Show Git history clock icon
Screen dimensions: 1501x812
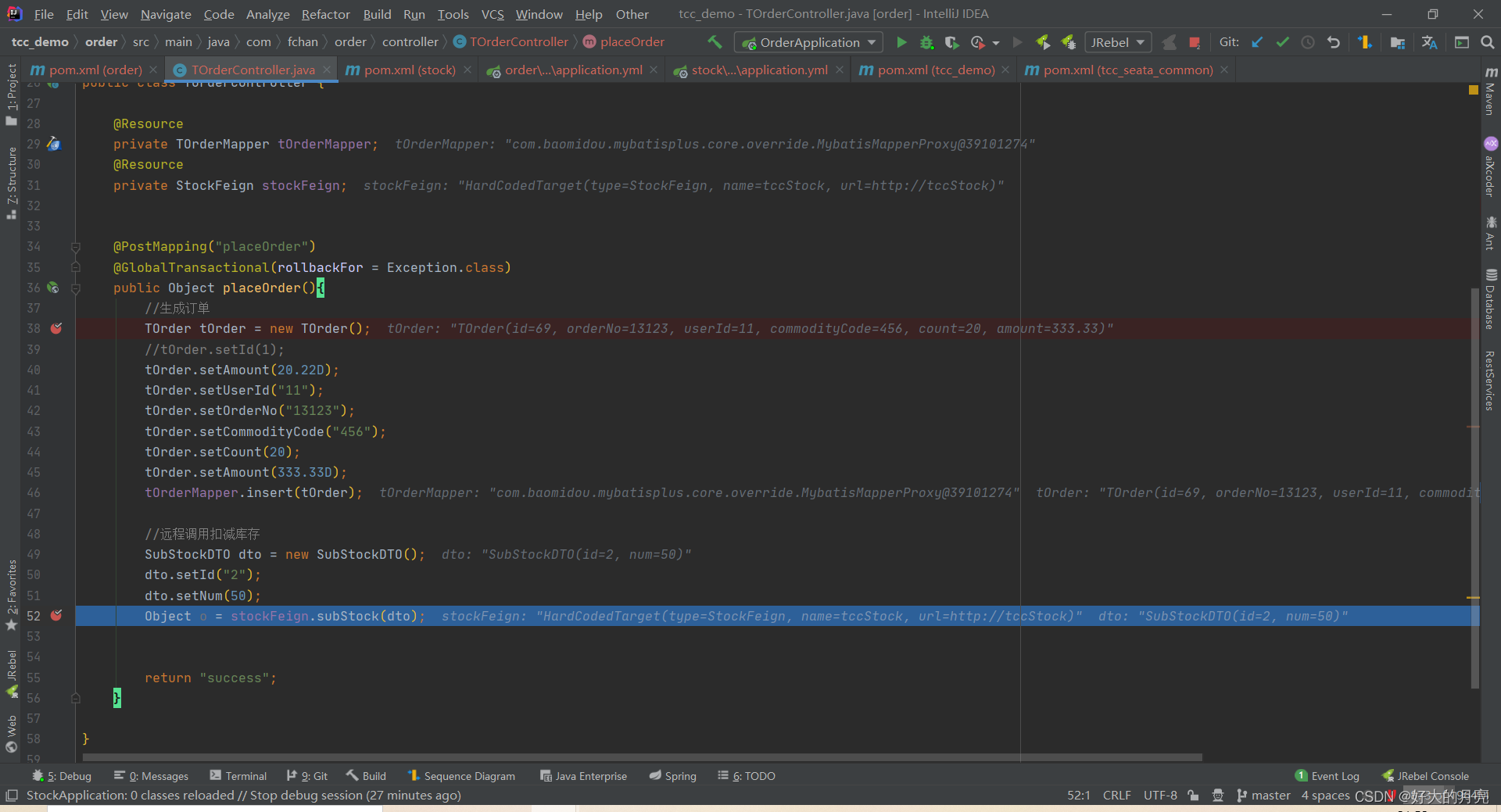(1308, 42)
